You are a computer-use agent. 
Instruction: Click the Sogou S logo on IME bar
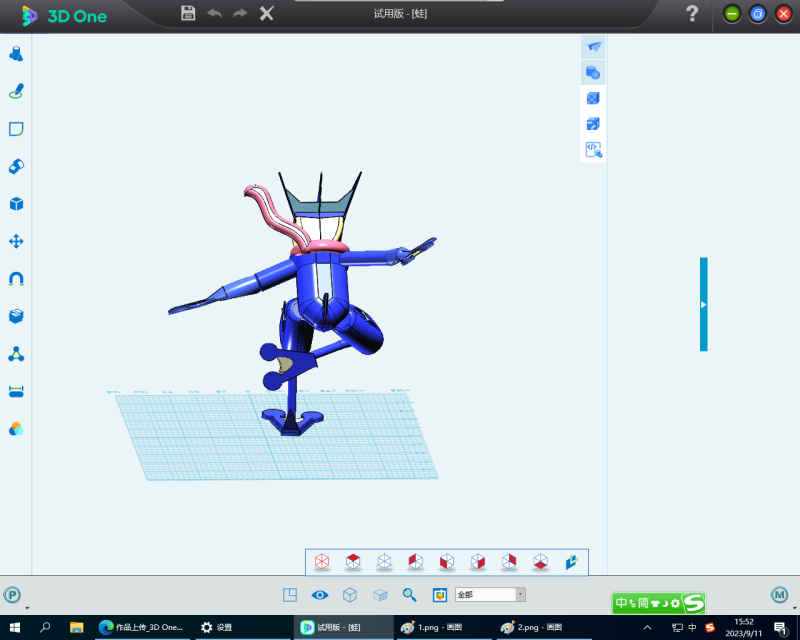(x=694, y=603)
